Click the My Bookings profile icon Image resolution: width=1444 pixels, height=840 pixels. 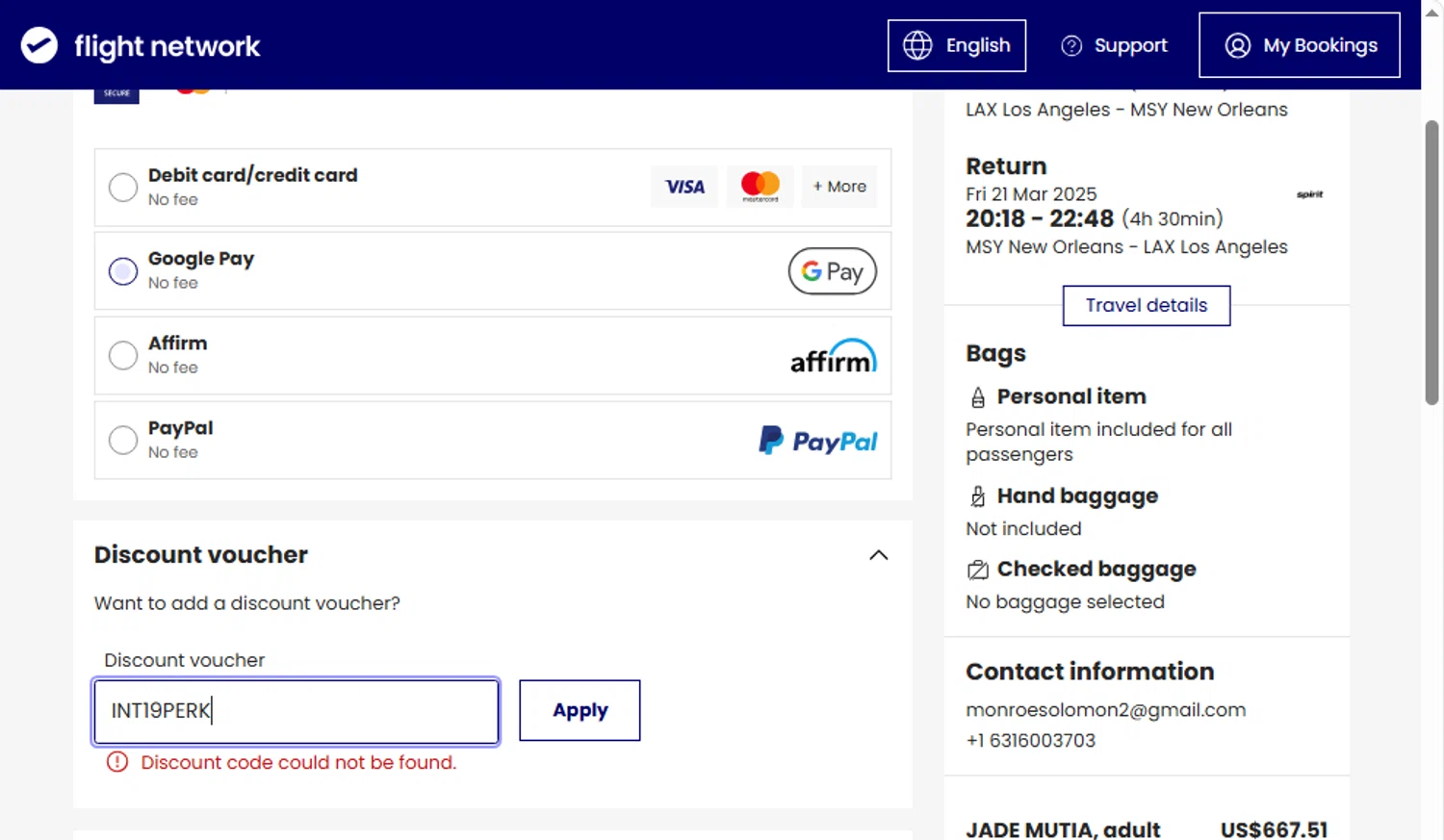tap(1238, 45)
